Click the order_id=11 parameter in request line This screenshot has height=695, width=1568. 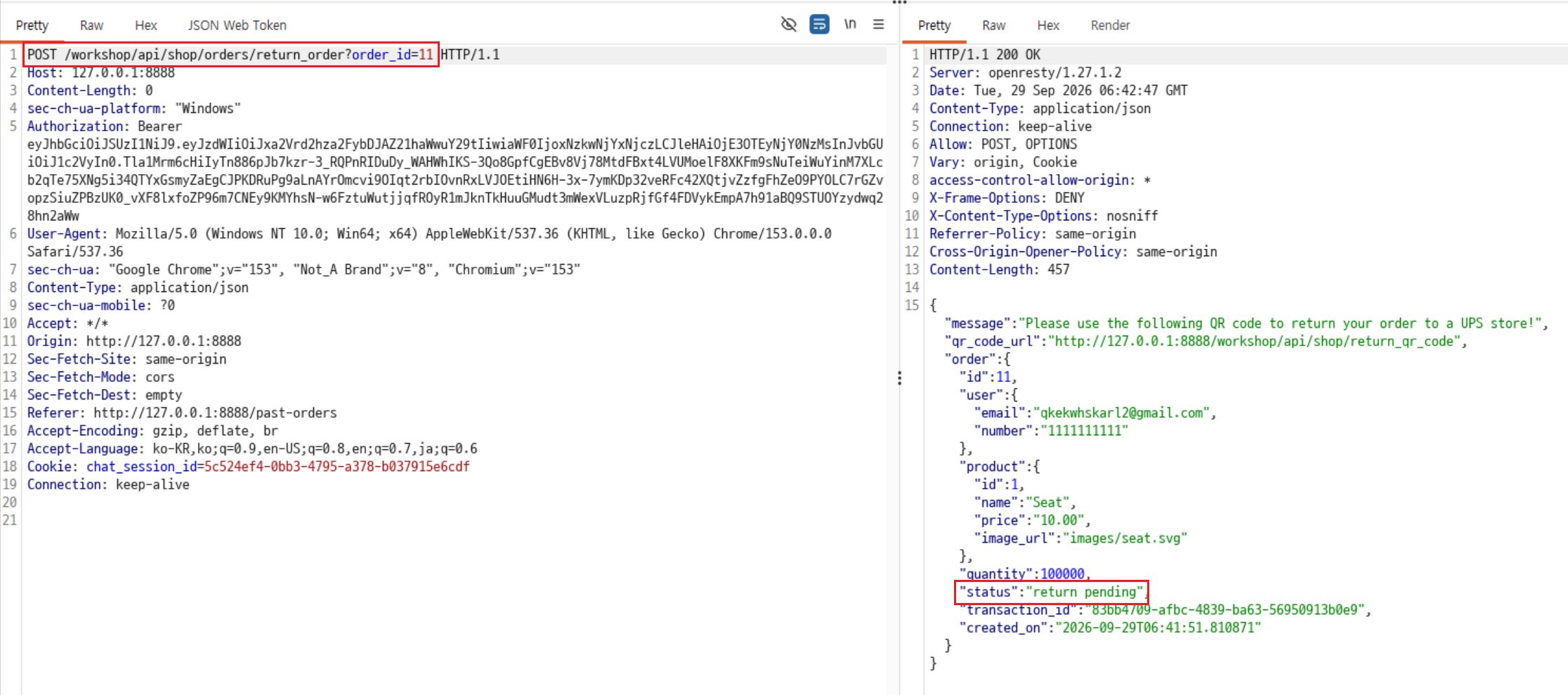(x=392, y=55)
